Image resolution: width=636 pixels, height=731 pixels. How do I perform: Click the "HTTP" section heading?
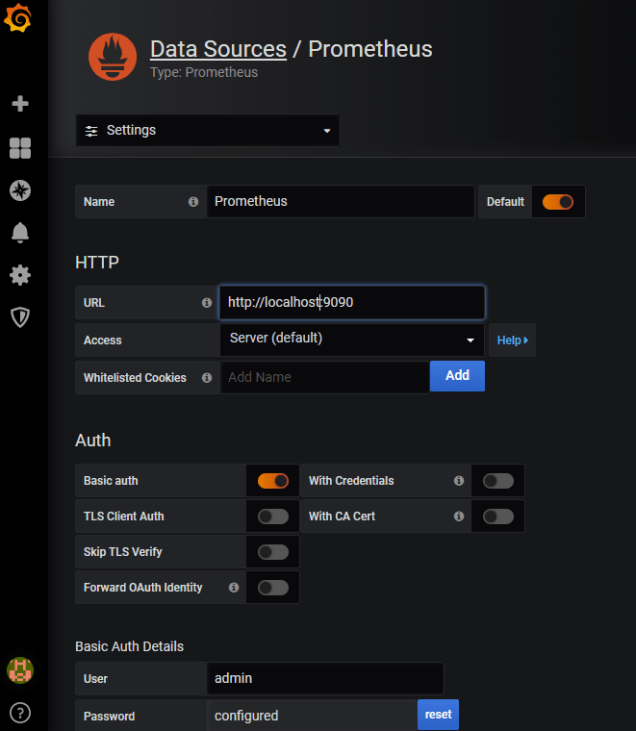tap(97, 262)
